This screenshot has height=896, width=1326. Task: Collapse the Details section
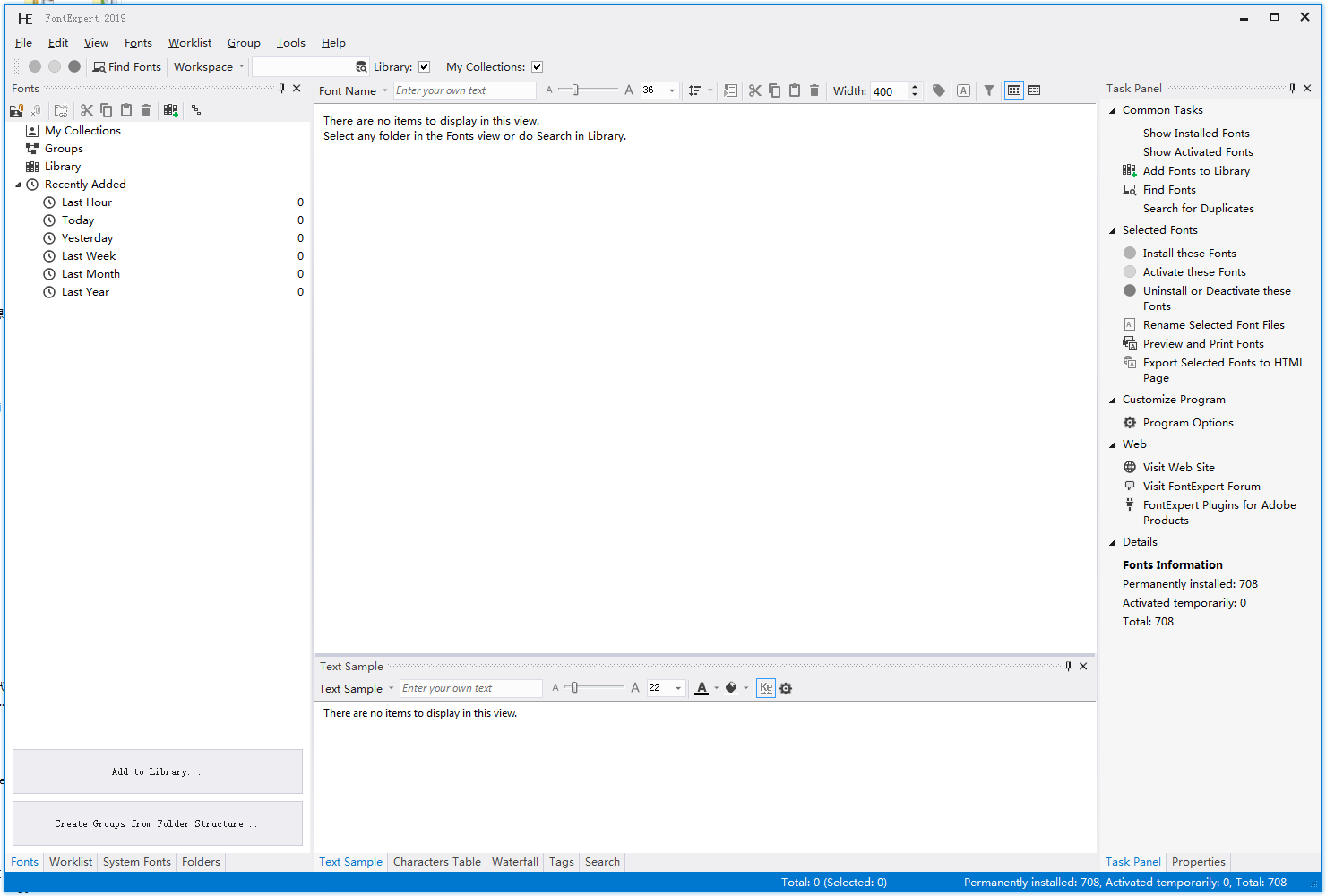(1113, 542)
